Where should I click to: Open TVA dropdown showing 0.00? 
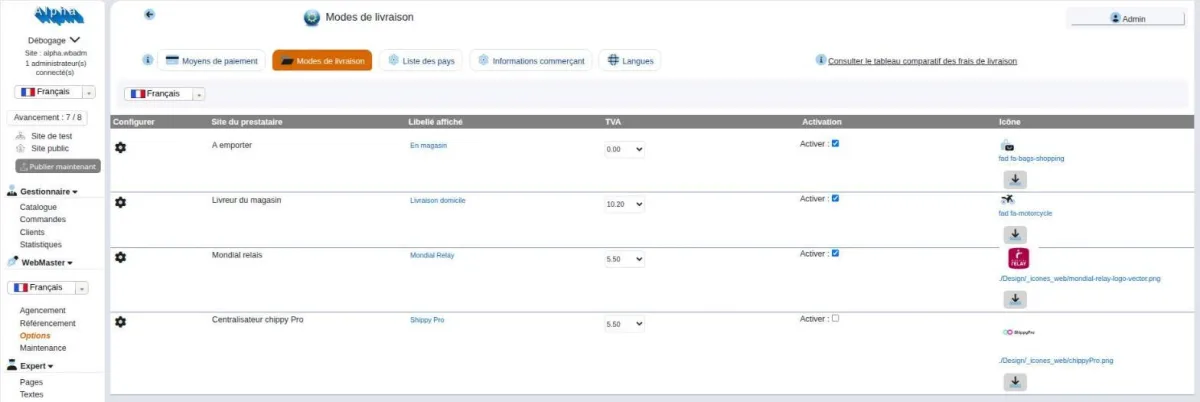tap(624, 149)
